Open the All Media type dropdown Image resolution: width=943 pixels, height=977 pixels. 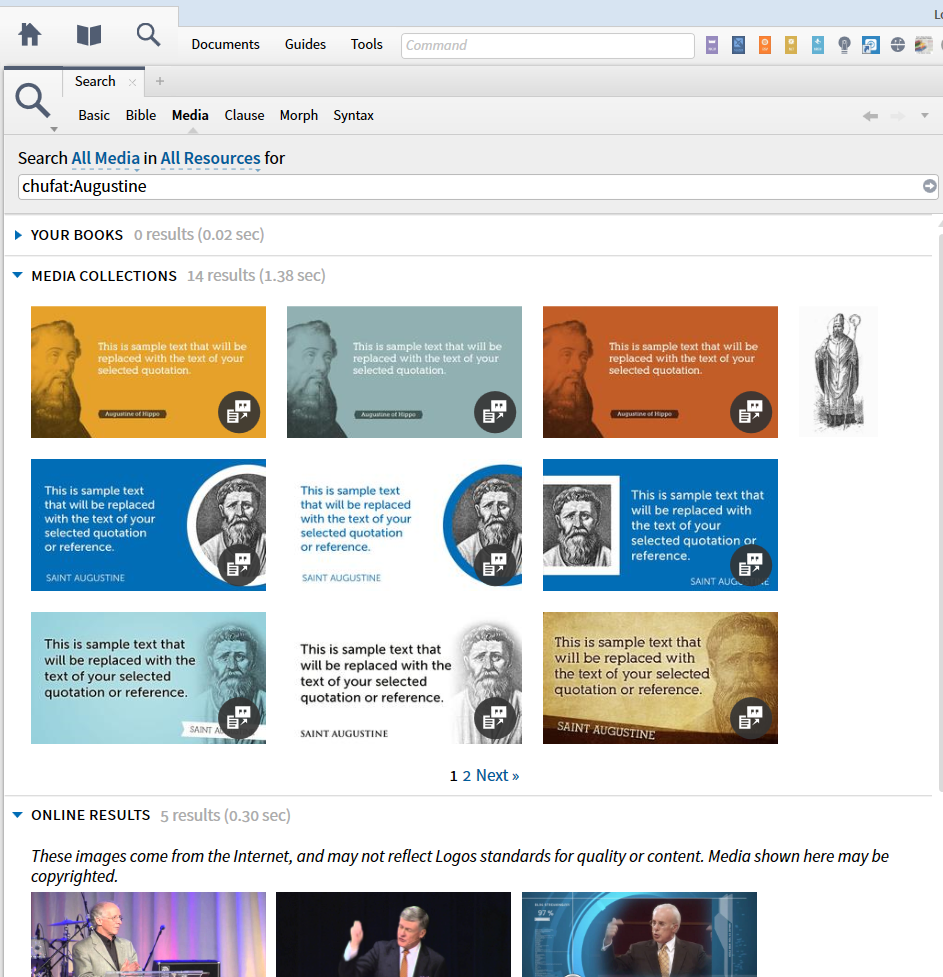[x=105, y=158]
